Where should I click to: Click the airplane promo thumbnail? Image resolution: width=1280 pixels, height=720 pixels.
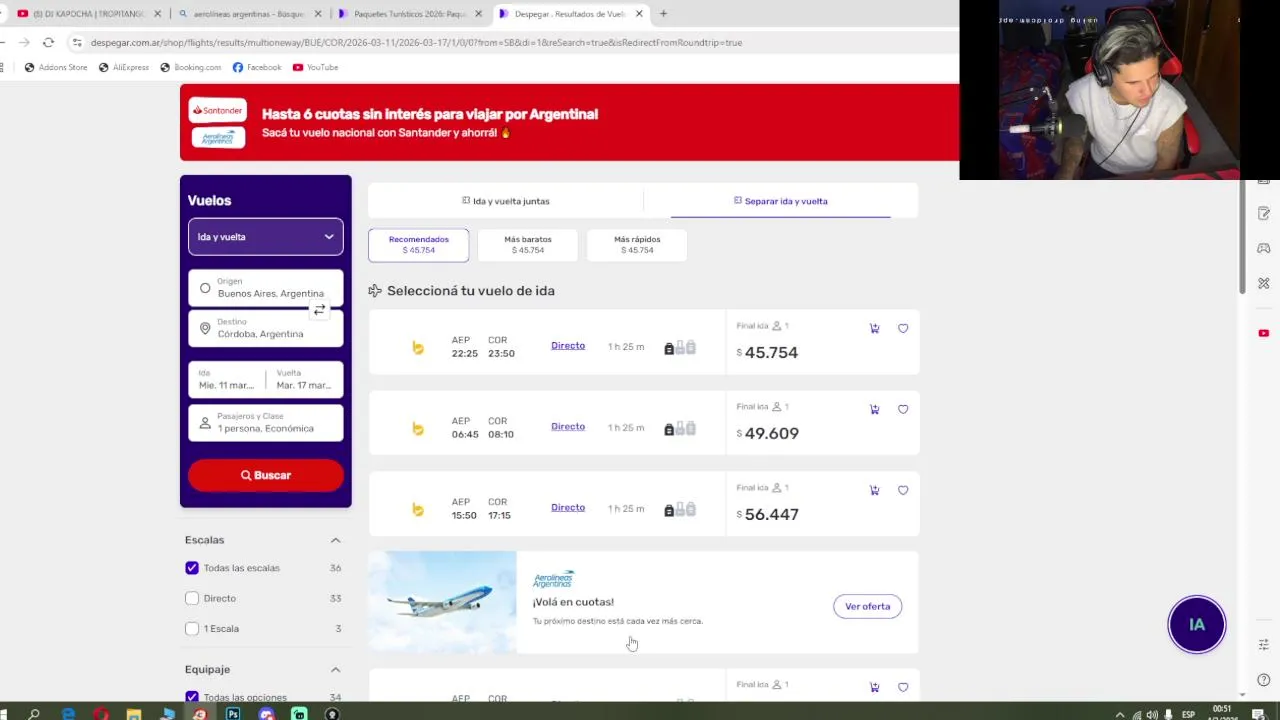point(442,602)
